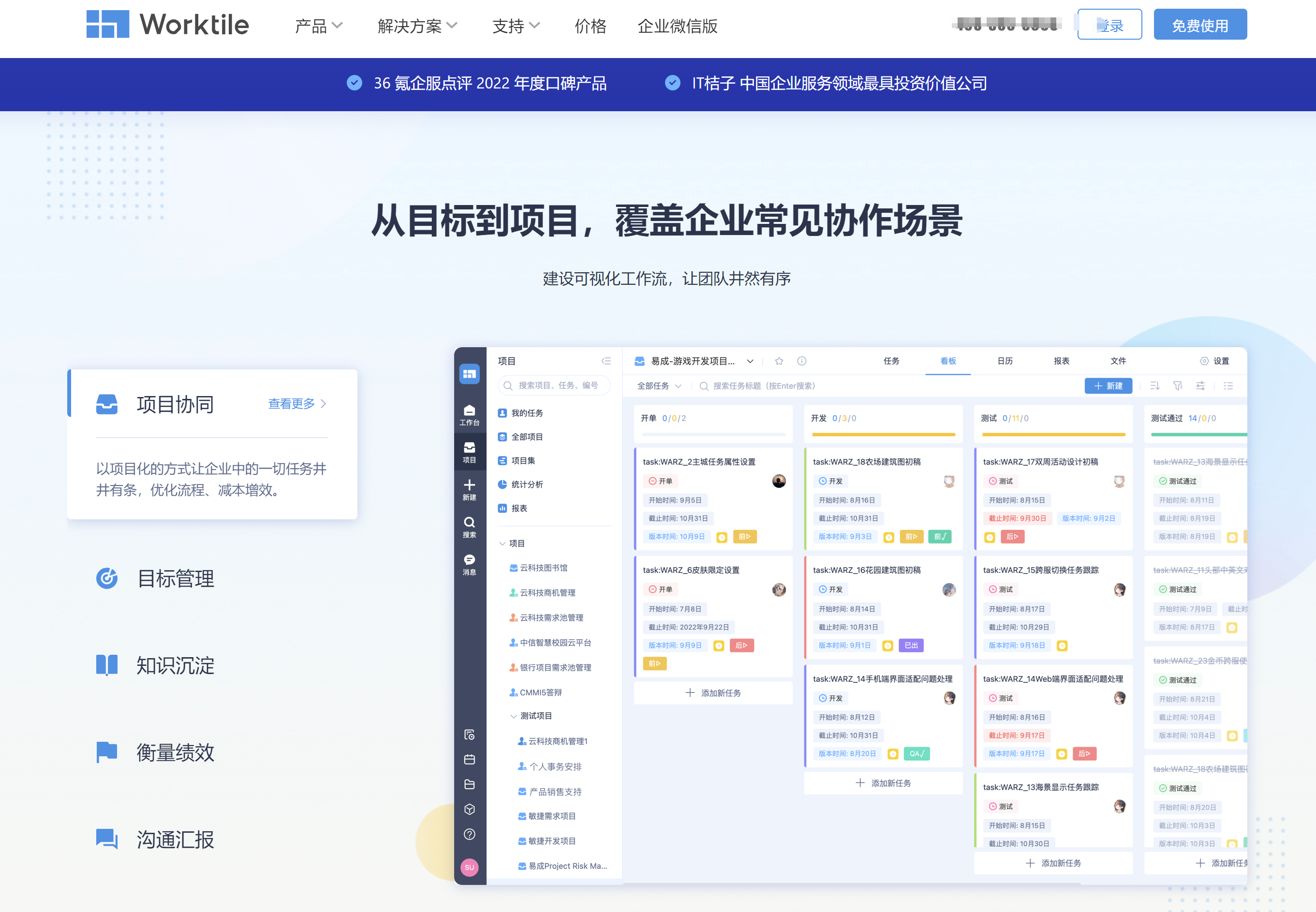
Task: Open the 消息 sidebar icon
Action: (469, 565)
